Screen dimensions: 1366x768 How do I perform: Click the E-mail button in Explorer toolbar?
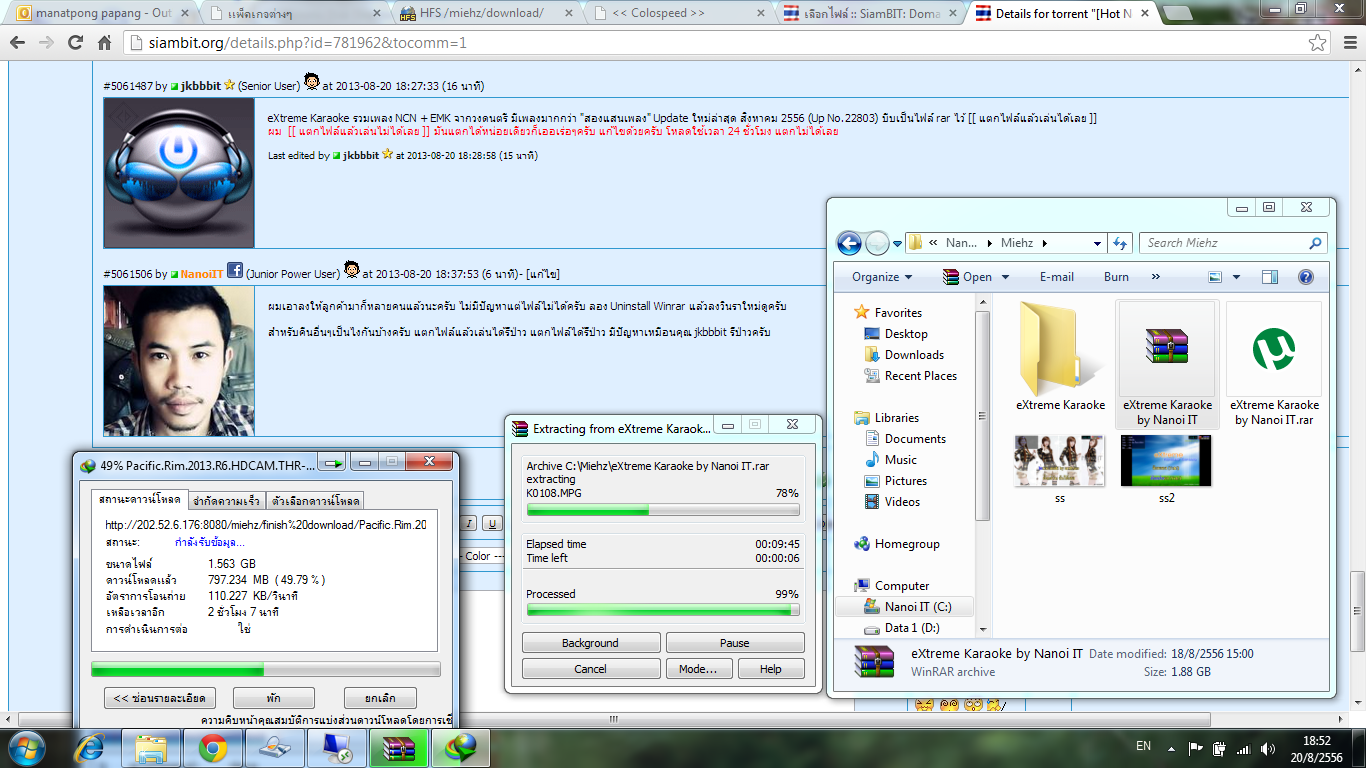coord(1056,277)
